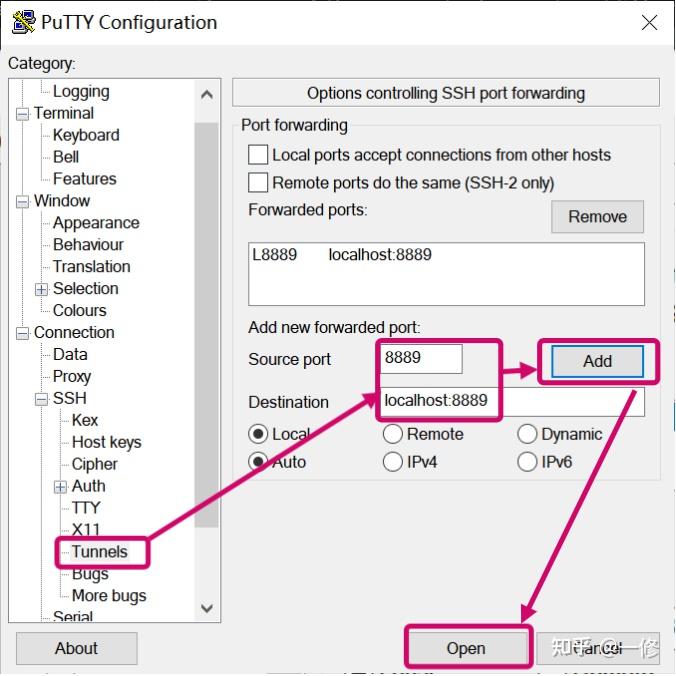Click the Open button

466,648
